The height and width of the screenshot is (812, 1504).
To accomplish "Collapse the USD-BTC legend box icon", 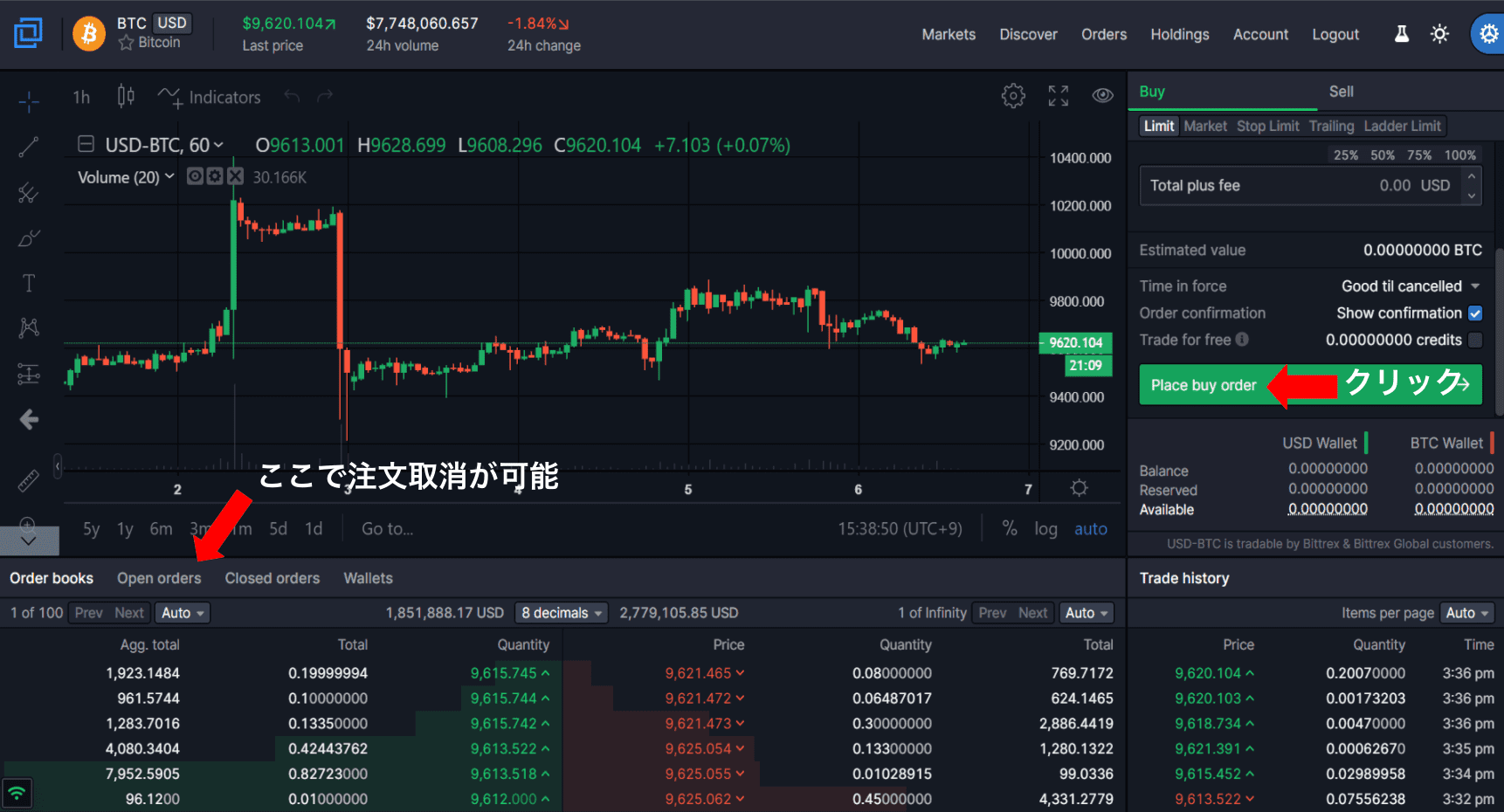I will (86, 144).
